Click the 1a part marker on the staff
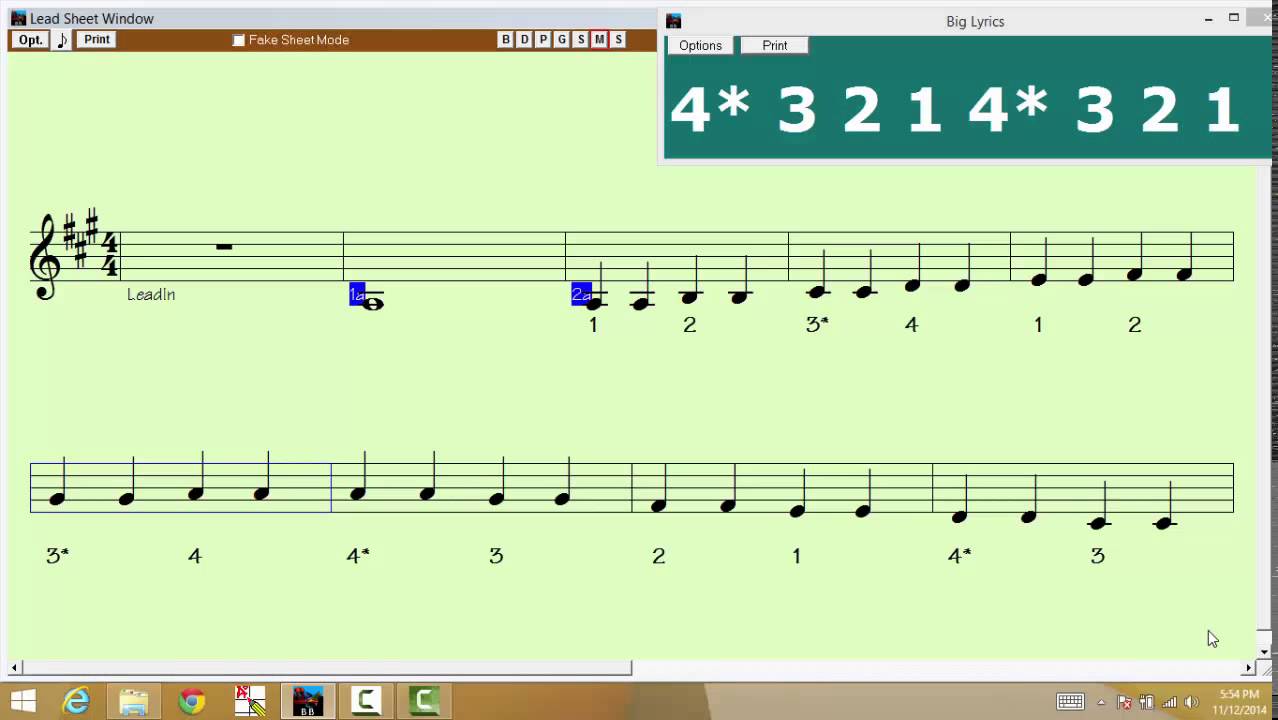Screen dimensions: 1278x720 click(357, 294)
